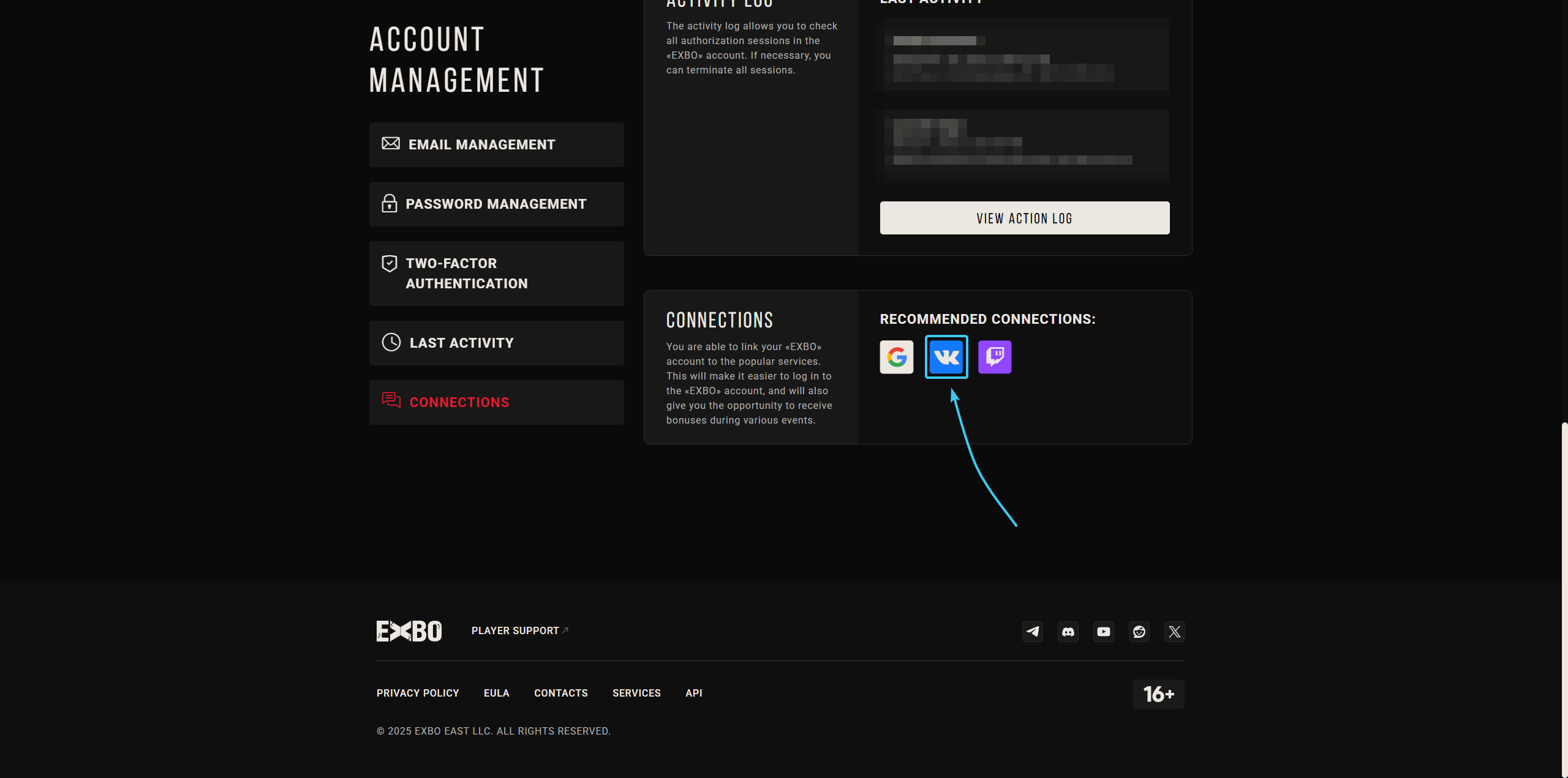This screenshot has width=1568, height=778.
Task: Open the Privacy Policy link
Action: (x=418, y=693)
